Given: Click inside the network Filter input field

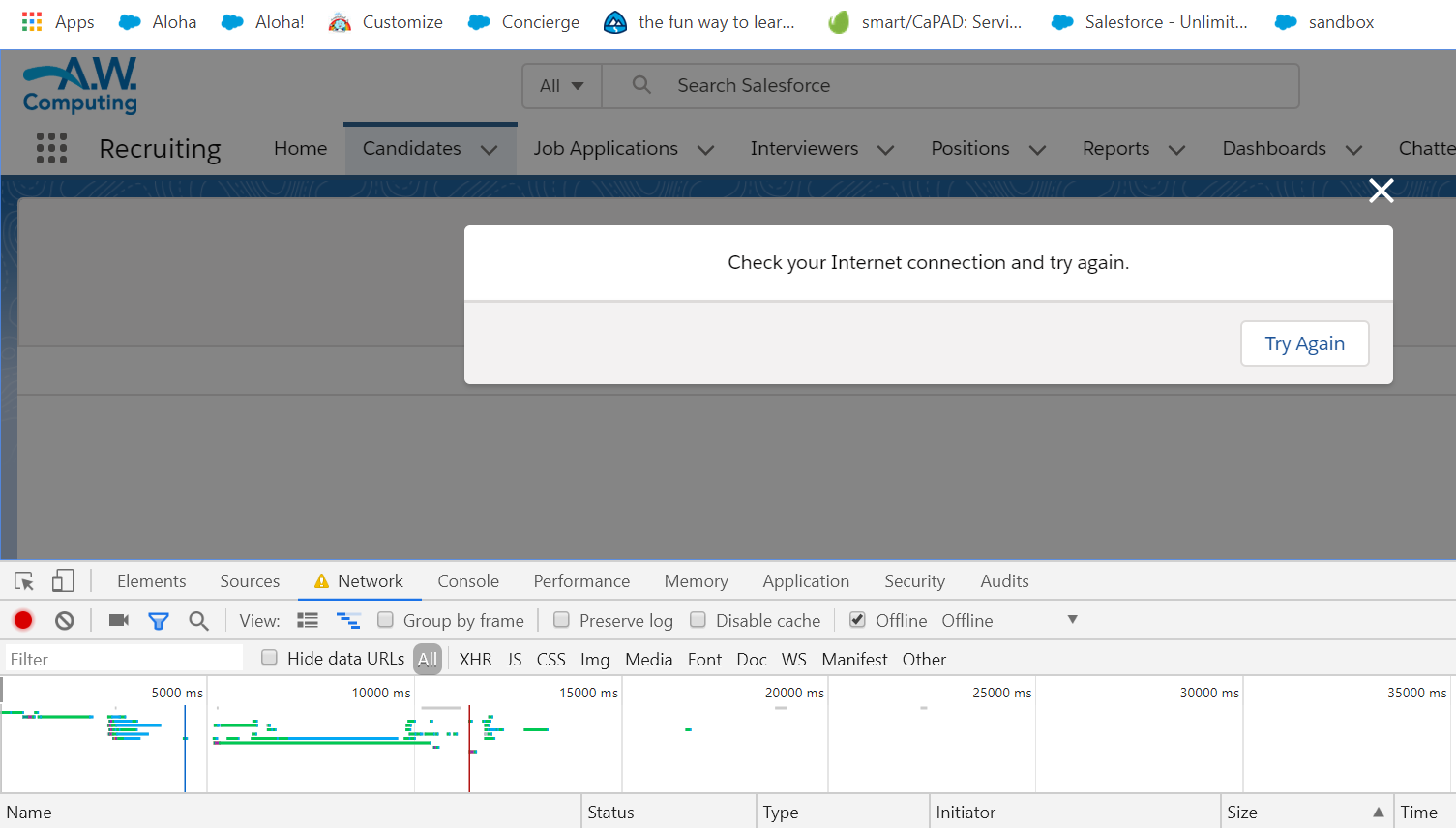Looking at the screenshot, I should point(121,659).
